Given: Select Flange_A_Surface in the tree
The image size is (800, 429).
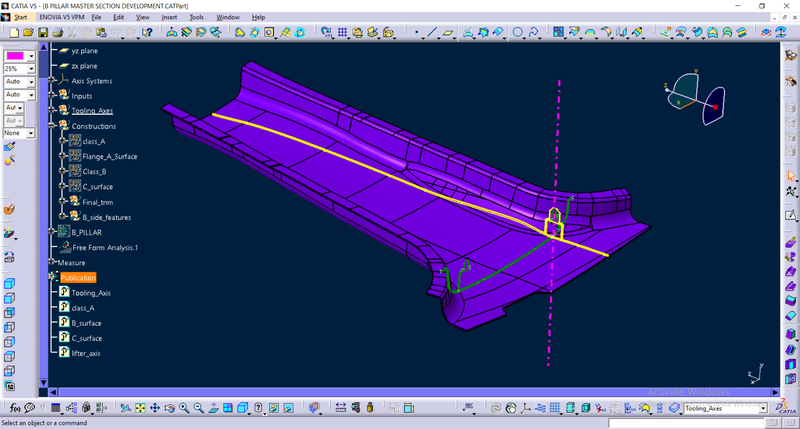Looking at the screenshot, I should [109, 156].
